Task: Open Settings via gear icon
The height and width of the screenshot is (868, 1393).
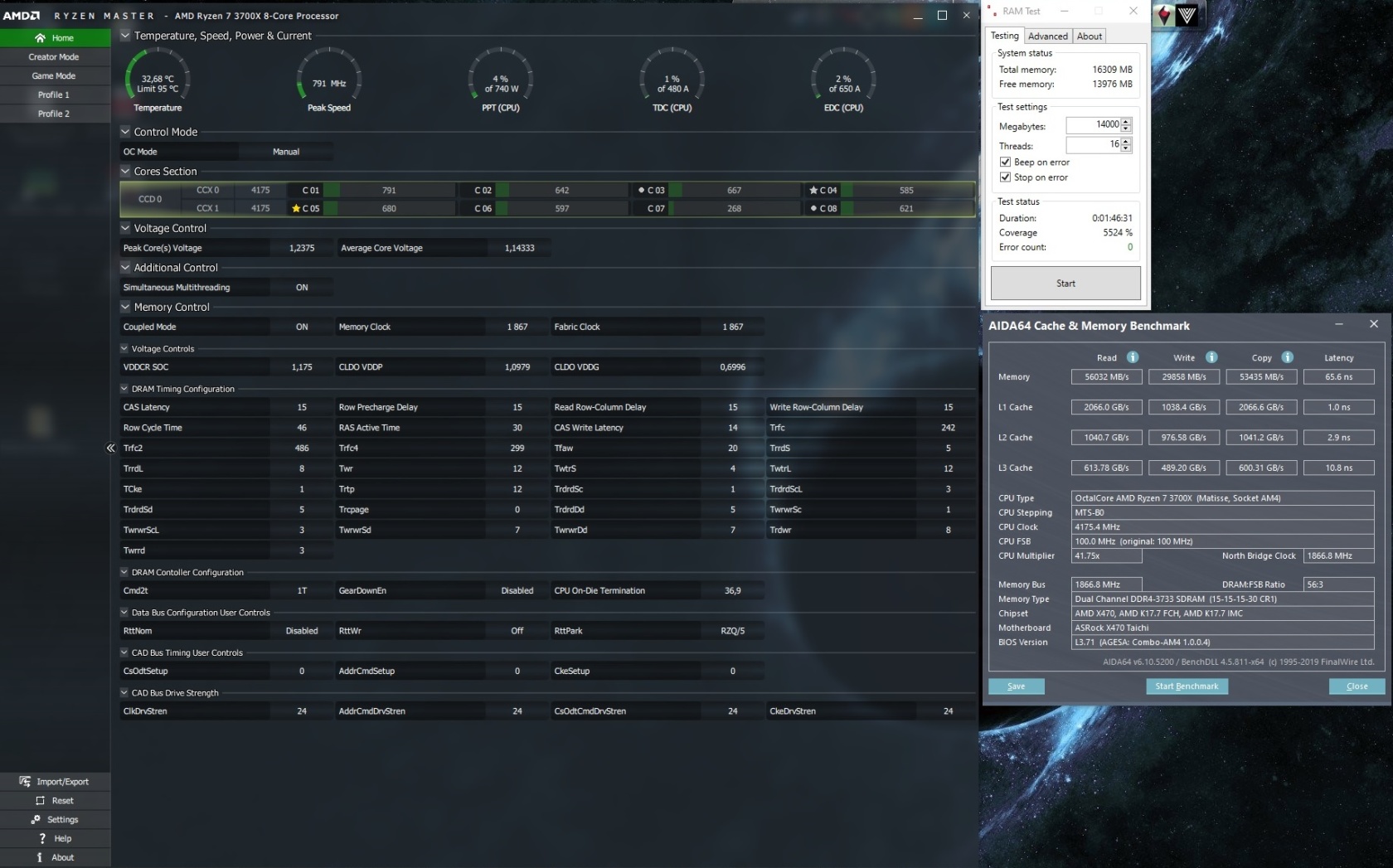Action: pyautogui.click(x=36, y=820)
